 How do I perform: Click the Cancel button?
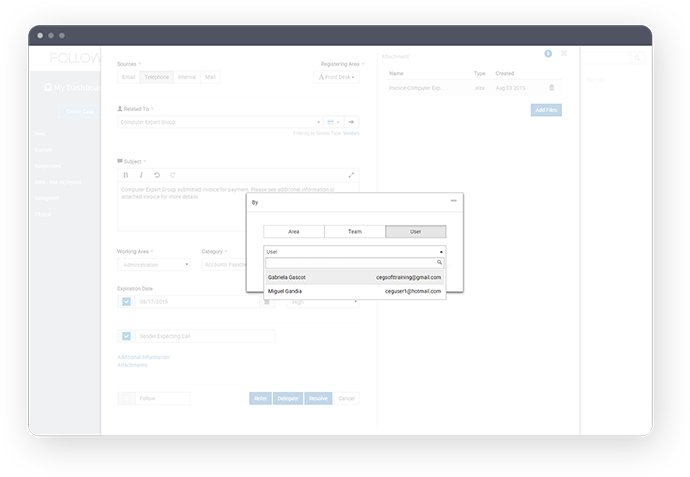pyautogui.click(x=346, y=398)
